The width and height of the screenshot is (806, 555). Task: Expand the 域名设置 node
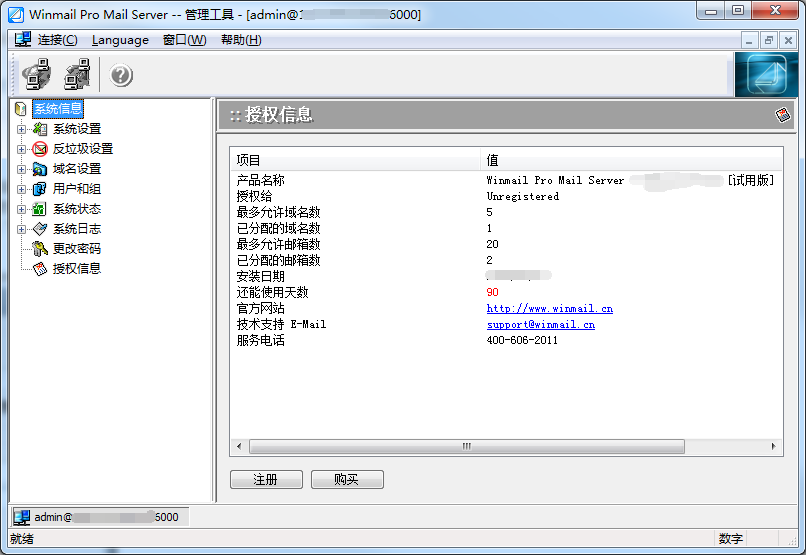21,170
